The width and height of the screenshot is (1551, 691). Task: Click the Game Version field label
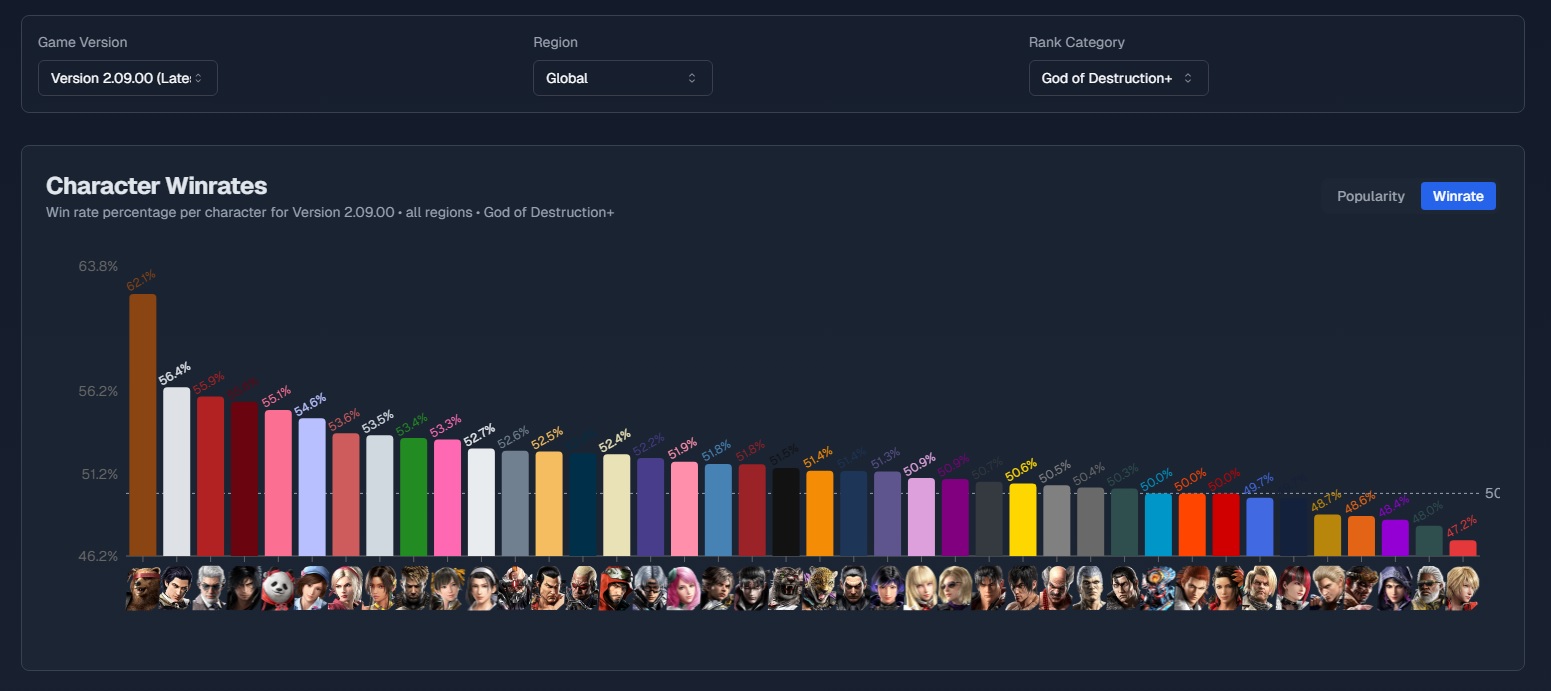[83, 42]
